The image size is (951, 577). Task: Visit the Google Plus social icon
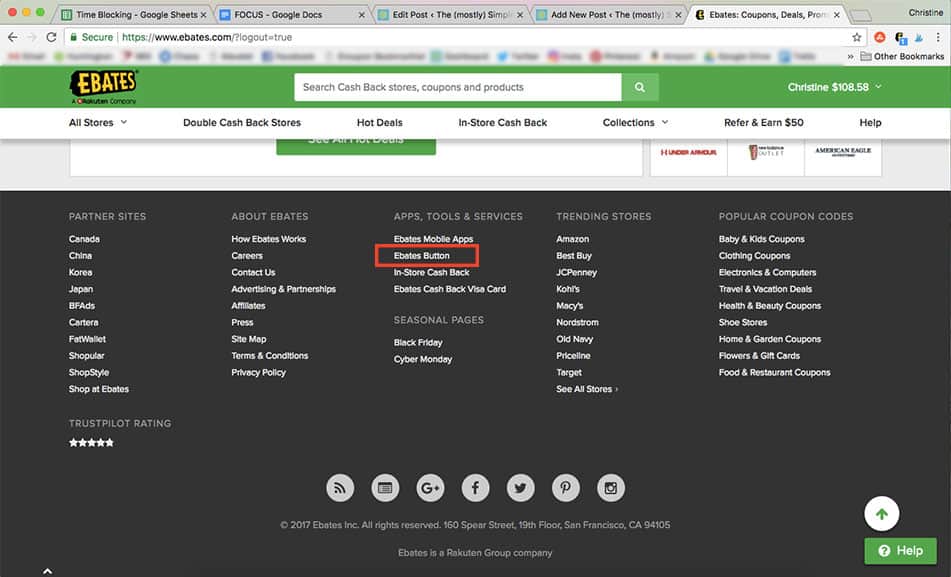coord(430,488)
